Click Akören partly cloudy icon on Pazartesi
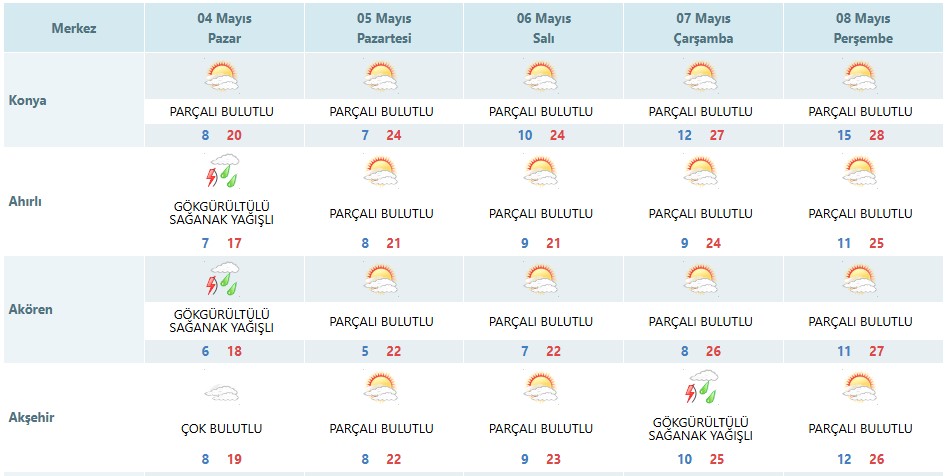The image size is (947, 476). [381, 279]
